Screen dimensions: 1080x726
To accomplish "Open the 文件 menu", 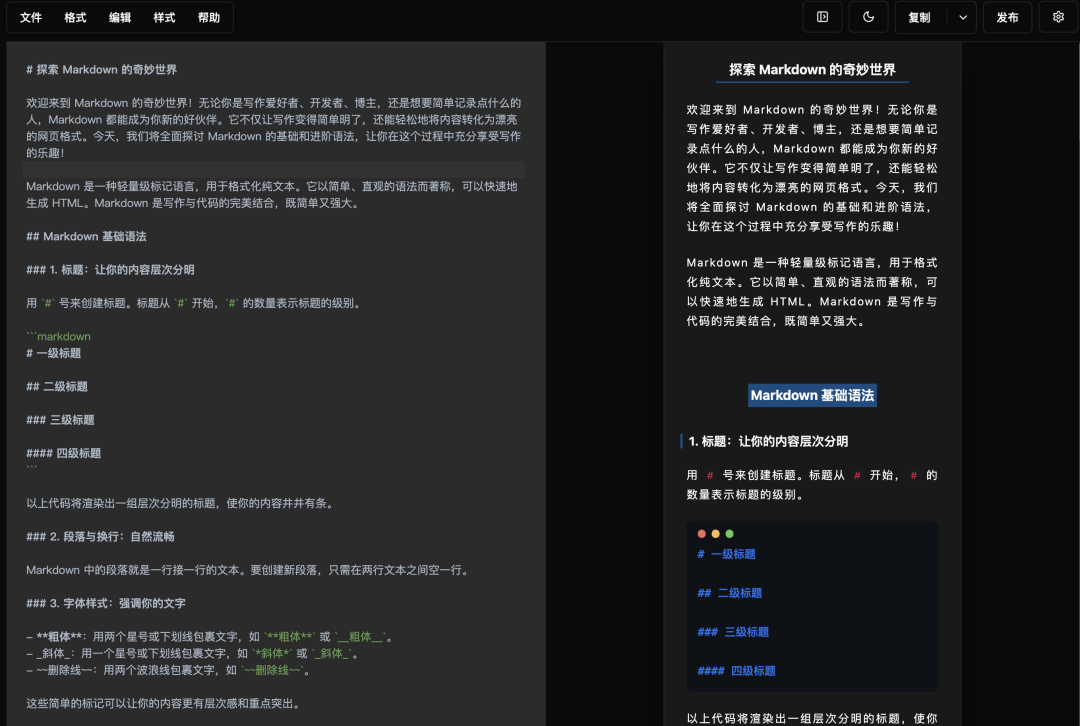I will 29,17.
